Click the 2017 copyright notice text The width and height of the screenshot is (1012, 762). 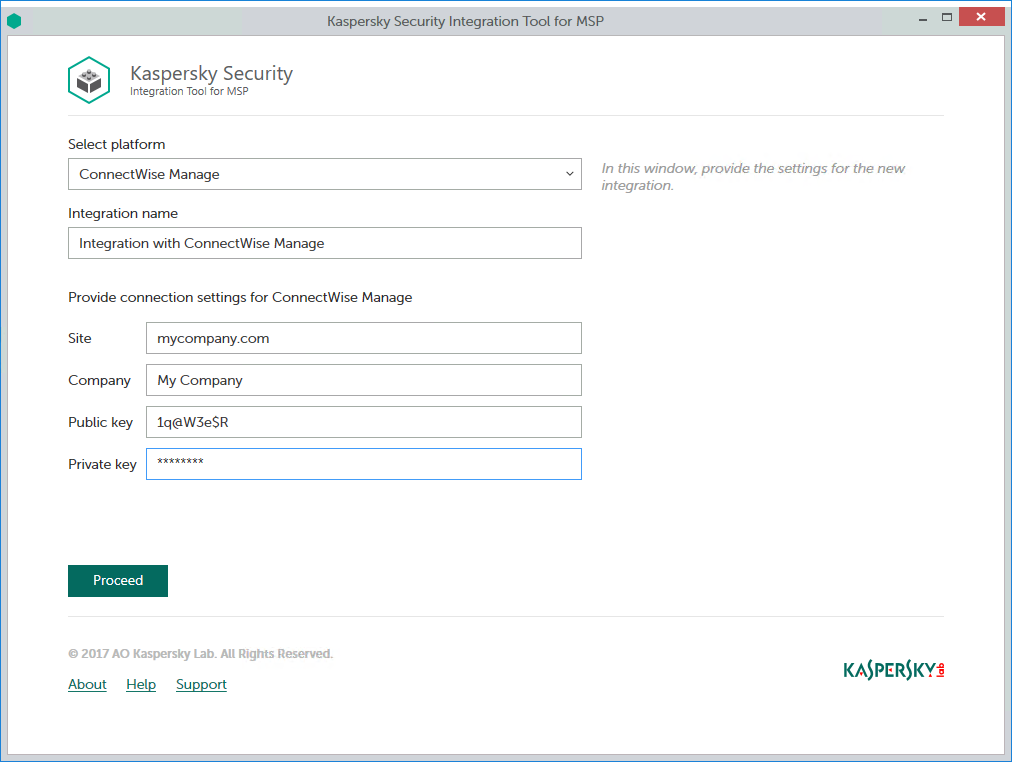pyautogui.click(x=200, y=654)
